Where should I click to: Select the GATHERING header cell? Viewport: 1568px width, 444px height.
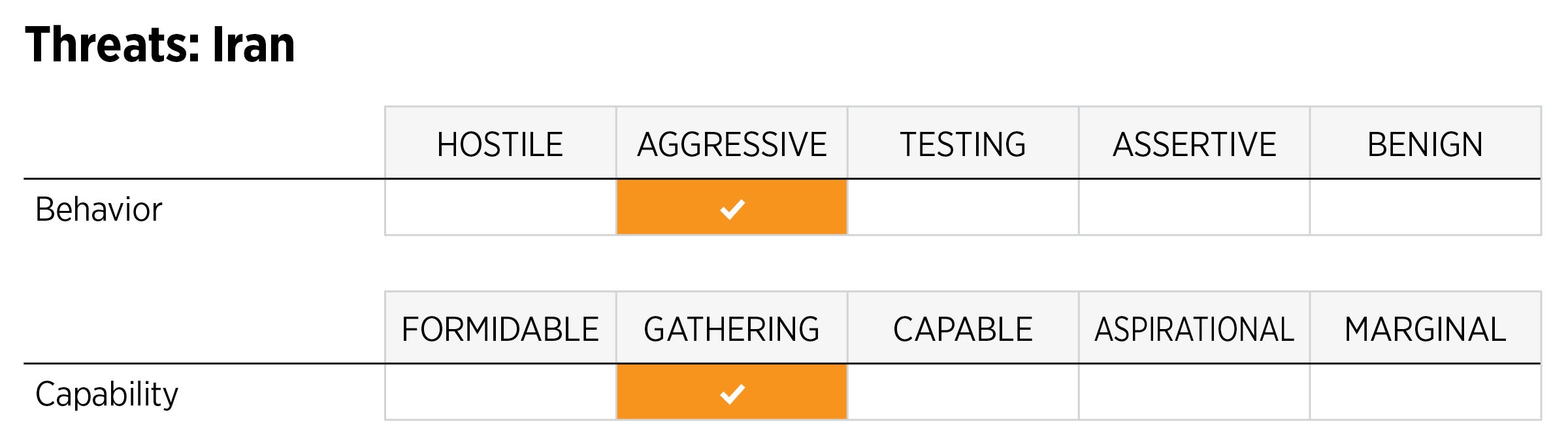click(732, 328)
